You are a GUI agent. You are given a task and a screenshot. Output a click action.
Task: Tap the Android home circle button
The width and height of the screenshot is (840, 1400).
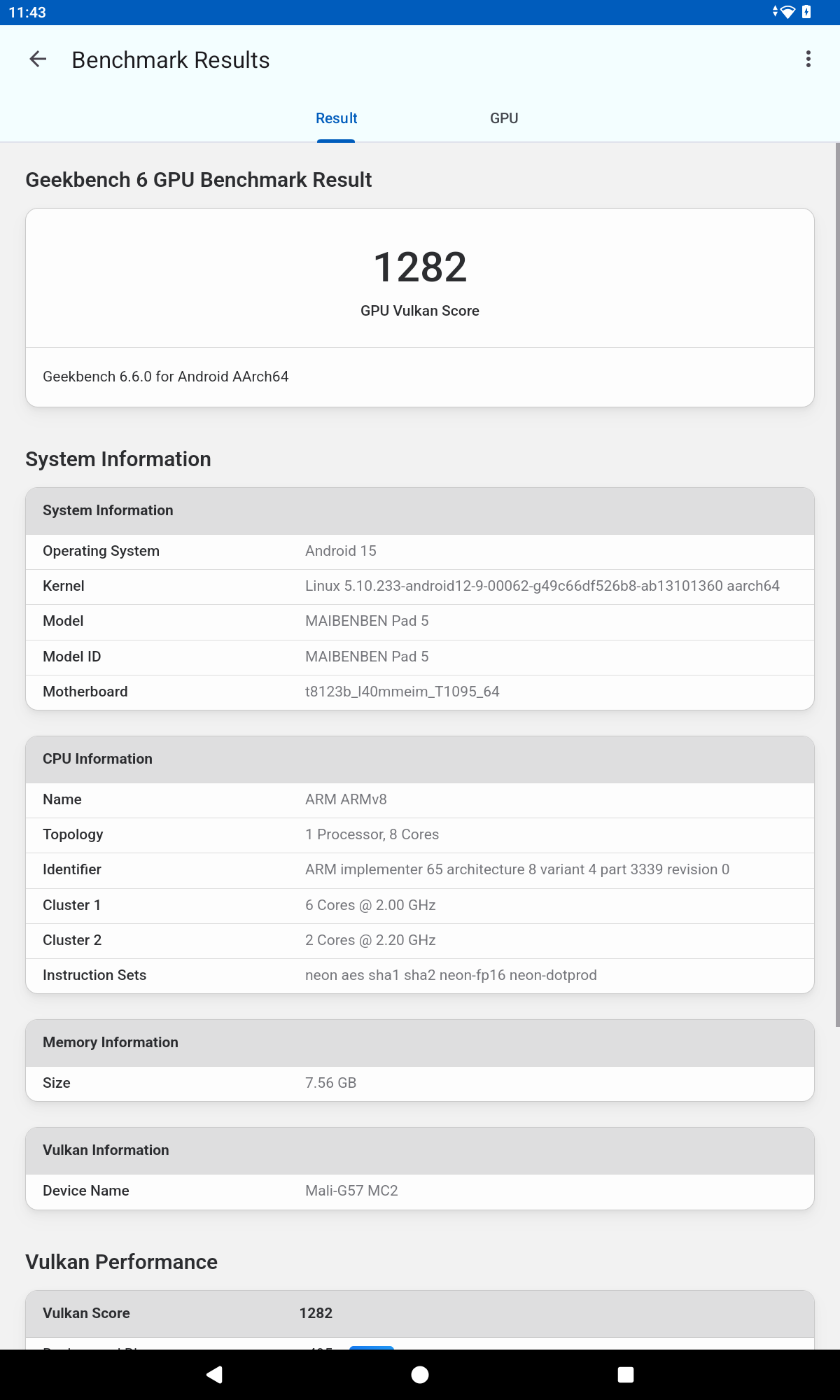pos(420,1375)
